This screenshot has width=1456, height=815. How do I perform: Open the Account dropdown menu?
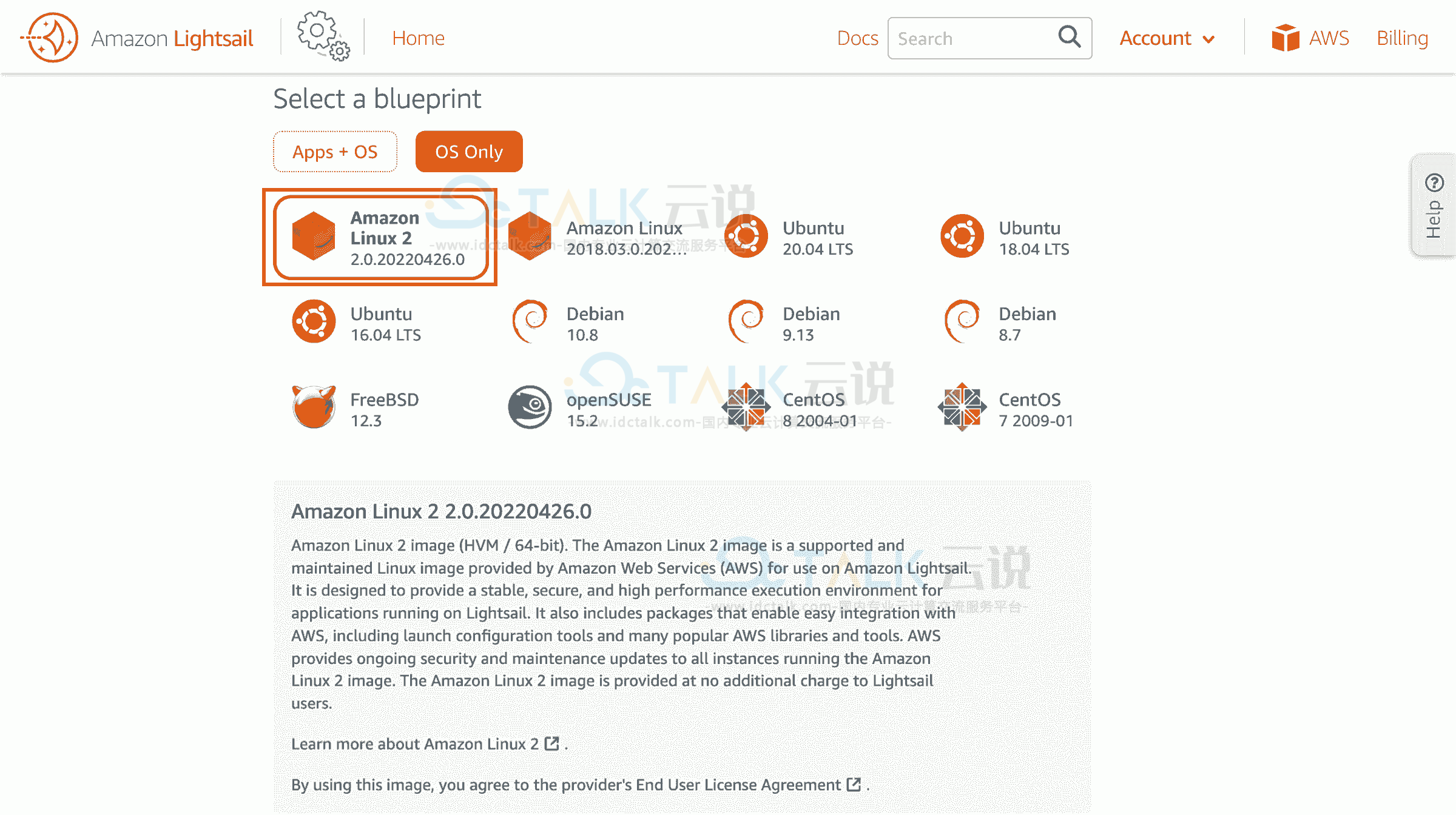point(1163,38)
